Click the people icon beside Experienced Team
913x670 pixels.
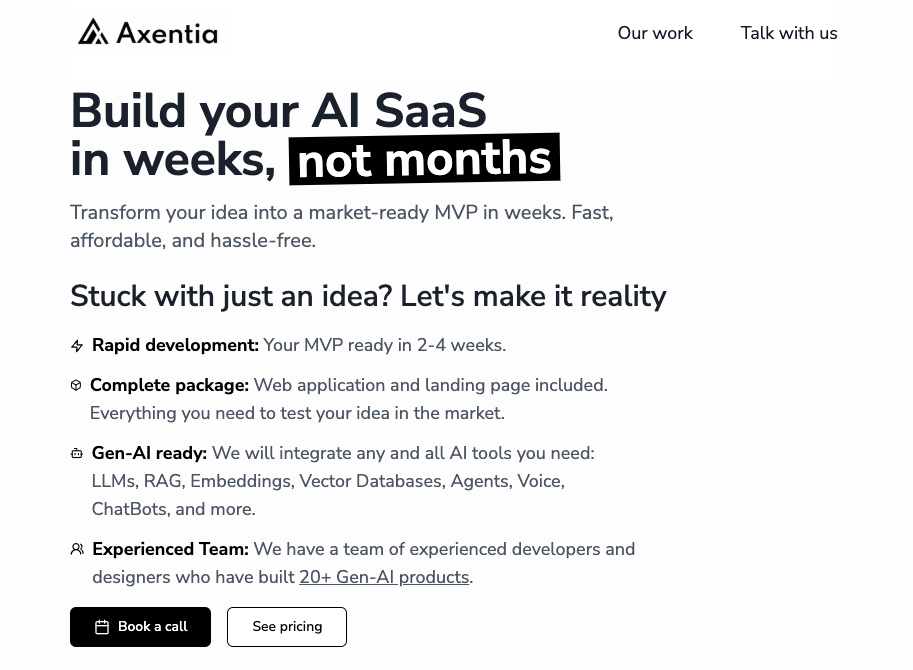pyautogui.click(x=77, y=549)
